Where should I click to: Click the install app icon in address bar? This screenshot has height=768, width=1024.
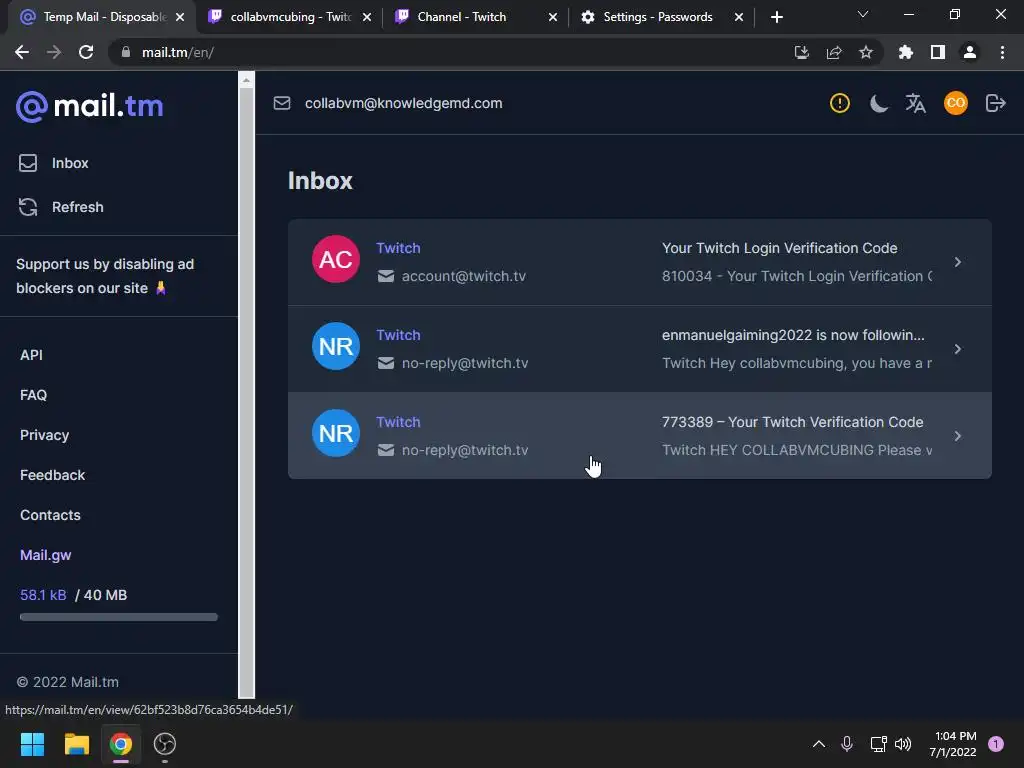(x=801, y=52)
